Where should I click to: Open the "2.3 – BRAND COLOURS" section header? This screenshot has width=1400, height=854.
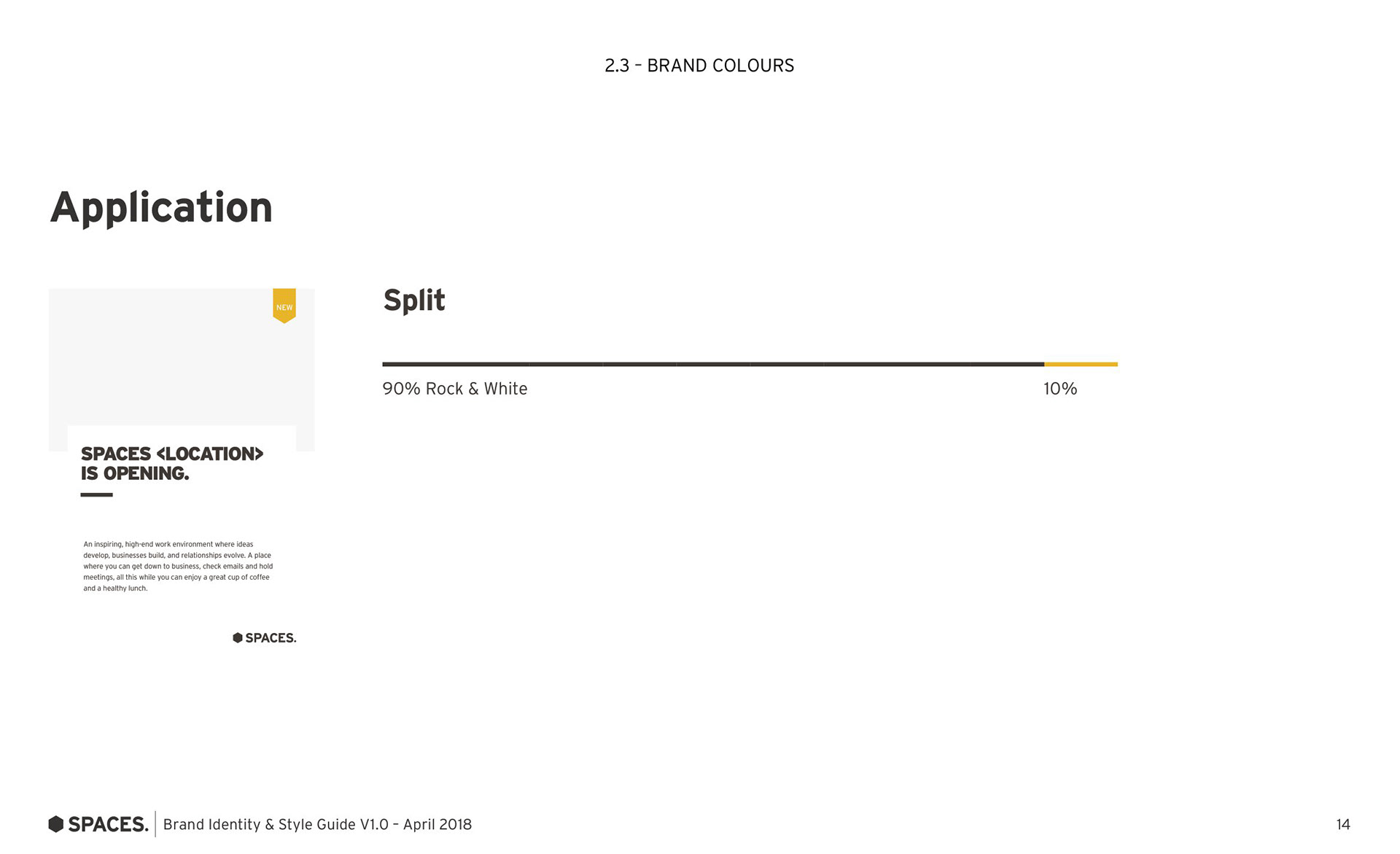tap(699, 66)
